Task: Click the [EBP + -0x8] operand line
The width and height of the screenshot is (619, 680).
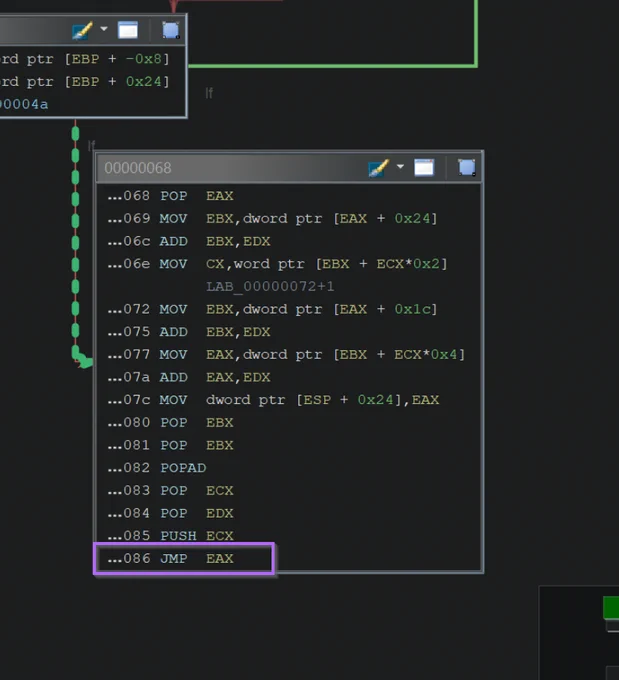Action: 85,59
